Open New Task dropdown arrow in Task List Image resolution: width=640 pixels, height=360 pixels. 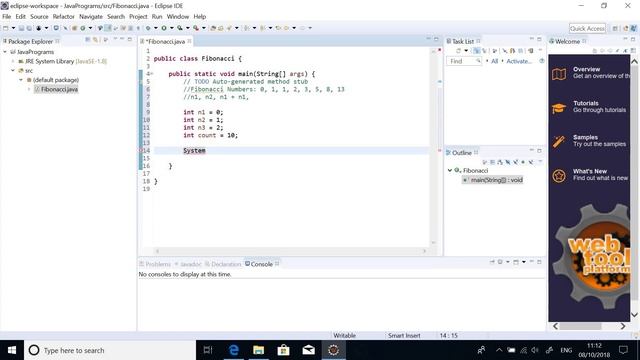pyautogui.click(x=466, y=51)
